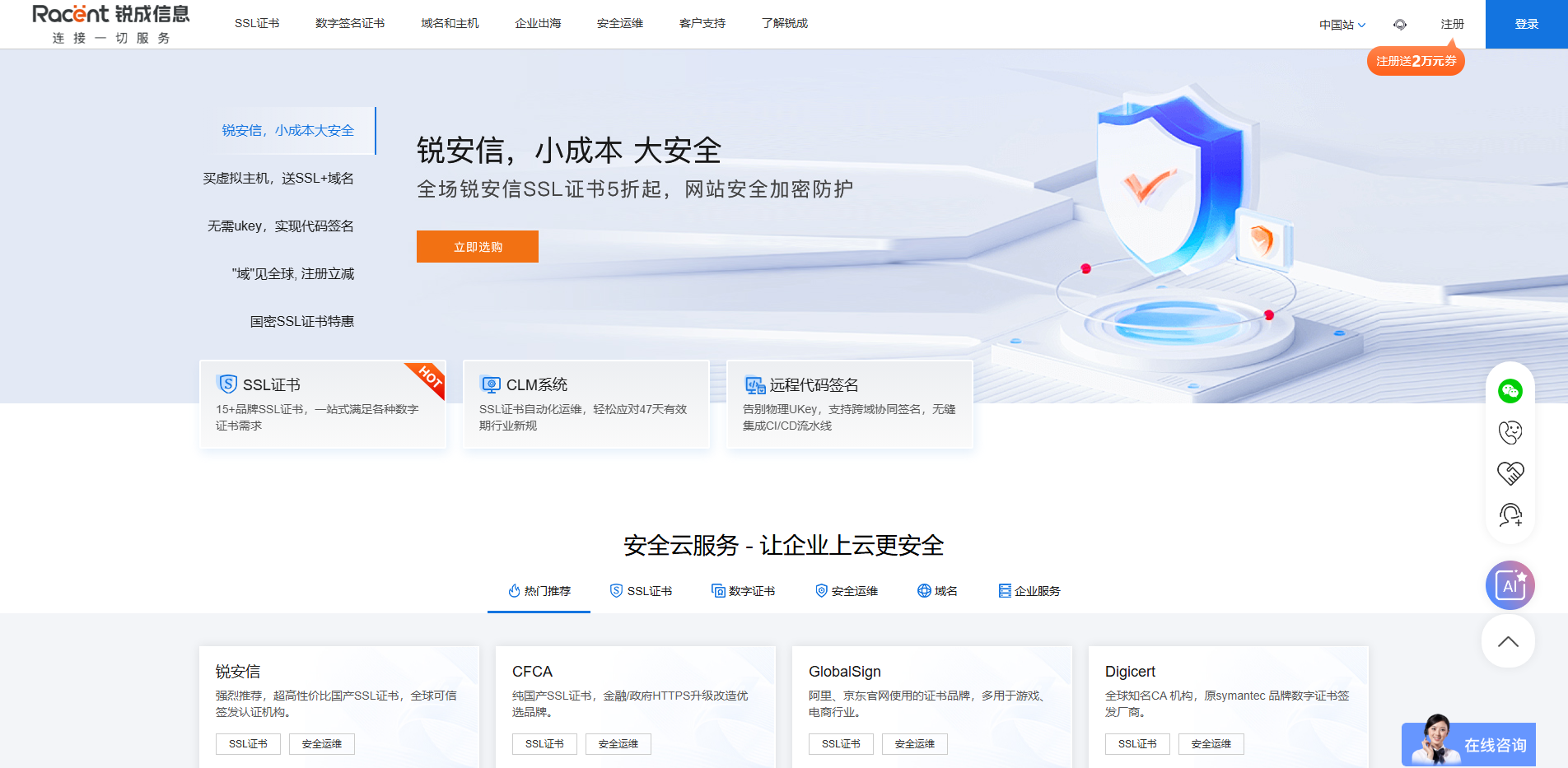Click the 立即选购 button
Viewport: 1568px width, 768px height.
pos(477,246)
